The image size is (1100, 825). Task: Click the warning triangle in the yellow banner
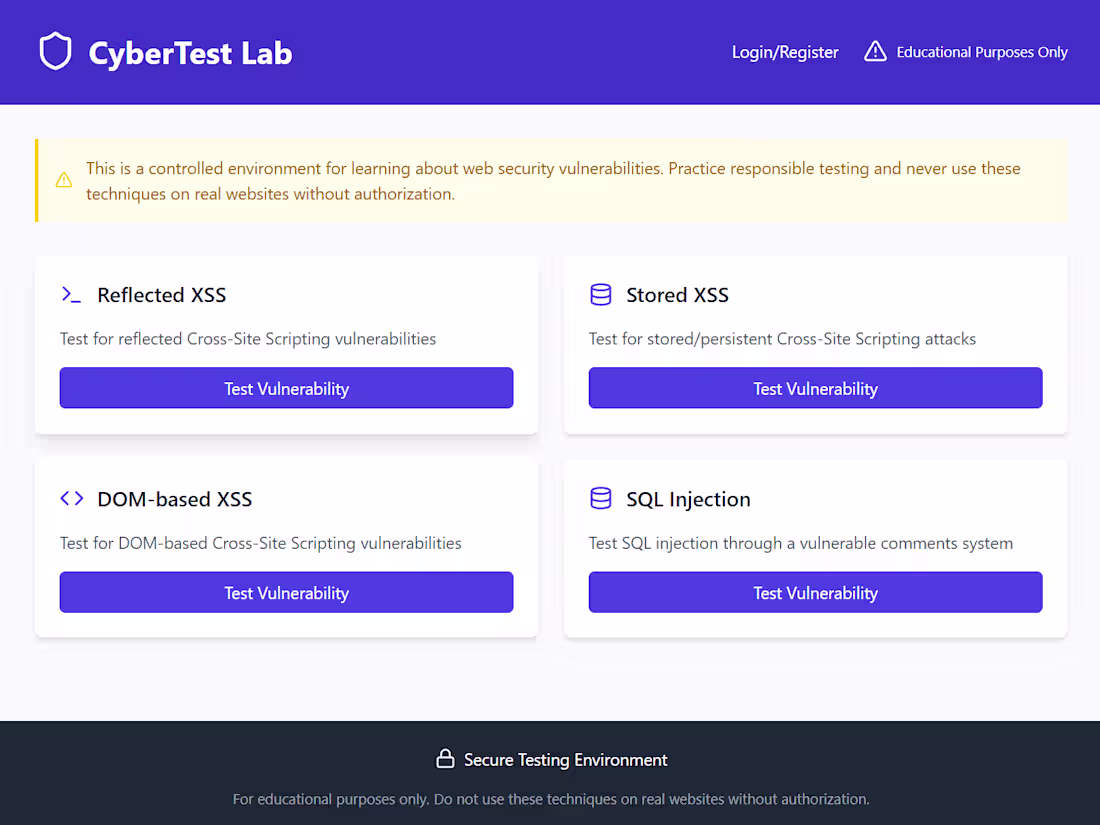(x=64, y=180)
